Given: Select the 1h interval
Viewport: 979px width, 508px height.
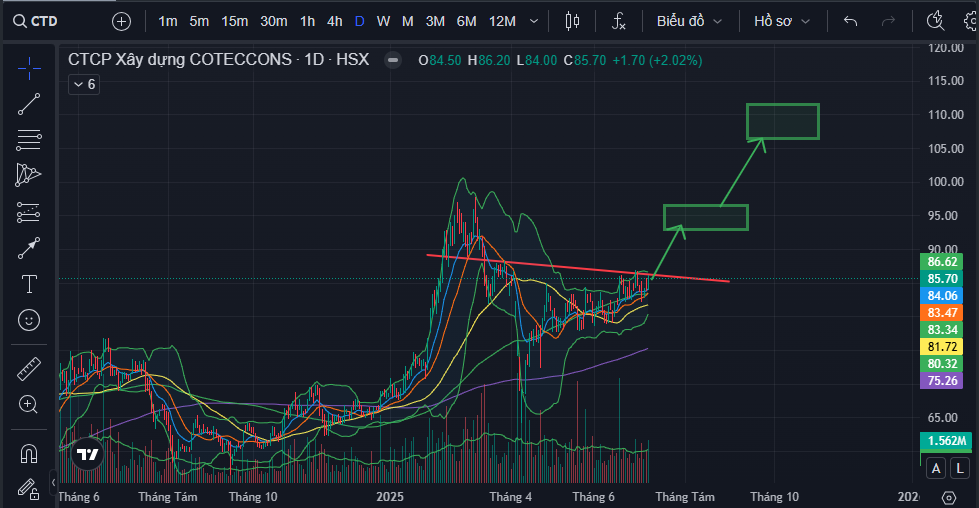Looking at the screenshot, I should click(307, 21).
